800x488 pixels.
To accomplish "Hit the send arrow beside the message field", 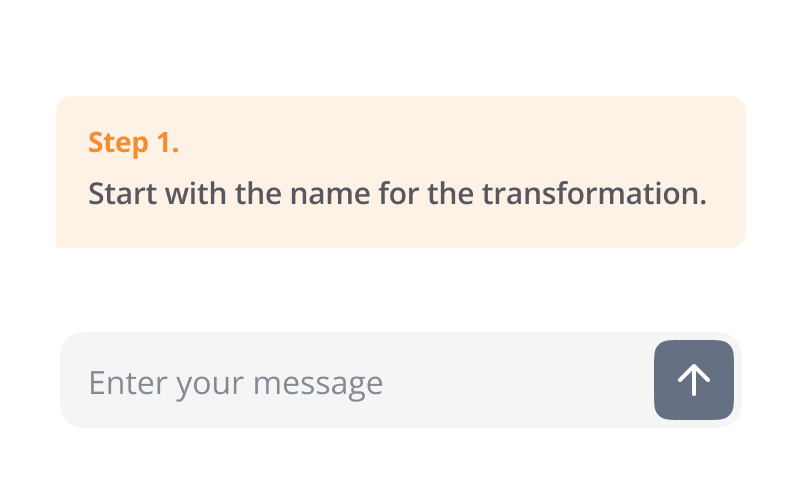I will point(694,380).
